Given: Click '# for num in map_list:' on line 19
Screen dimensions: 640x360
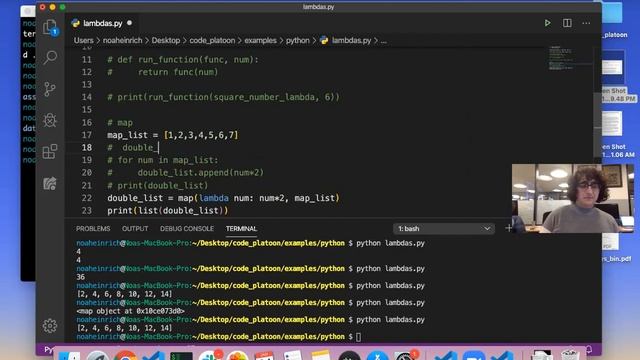Looking at the screenshot, I should point(163,160).
